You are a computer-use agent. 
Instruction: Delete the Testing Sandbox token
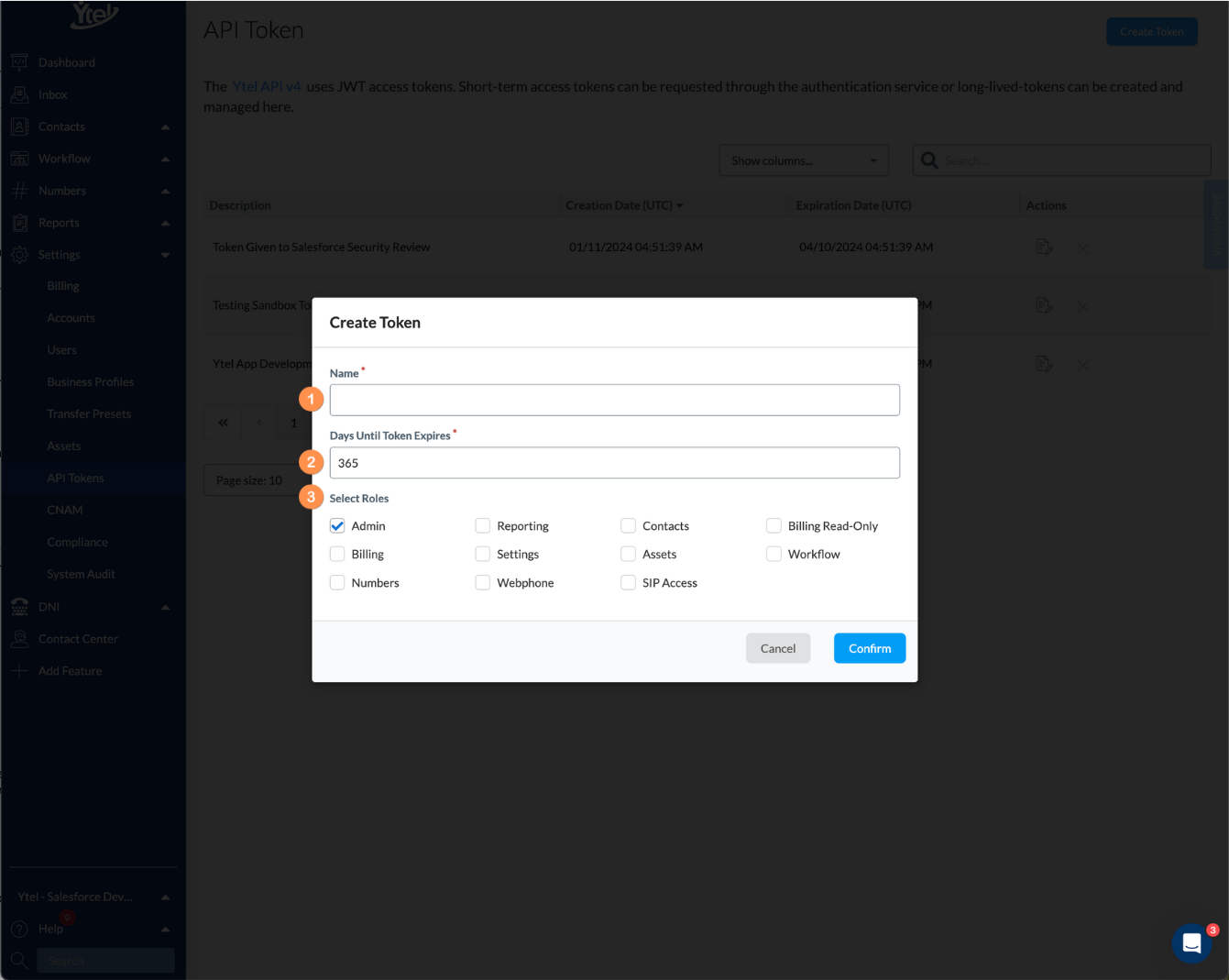click(x=1083, y=306)
